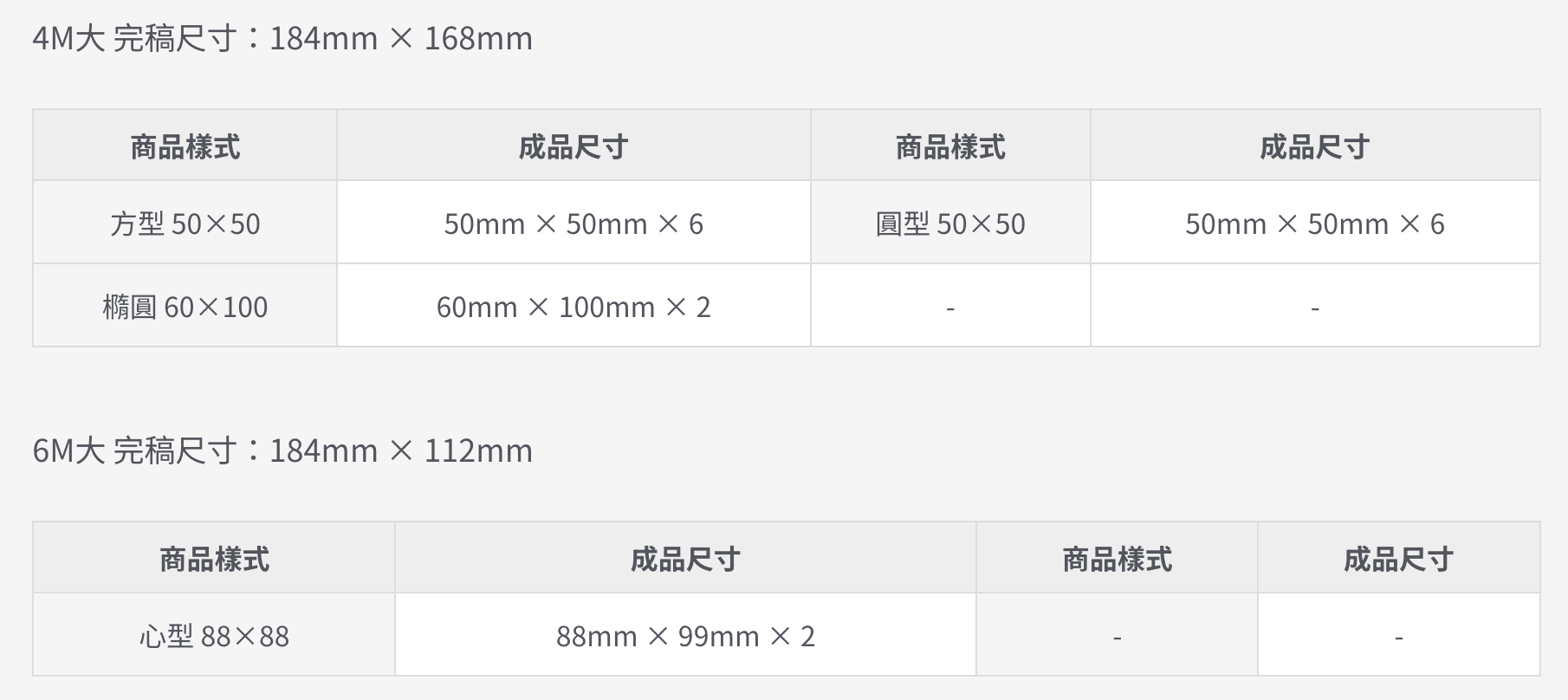1568x700 pixels.
Task: Click the 88mm × 99mm × 2 size cell
Action: click(685, 637)
